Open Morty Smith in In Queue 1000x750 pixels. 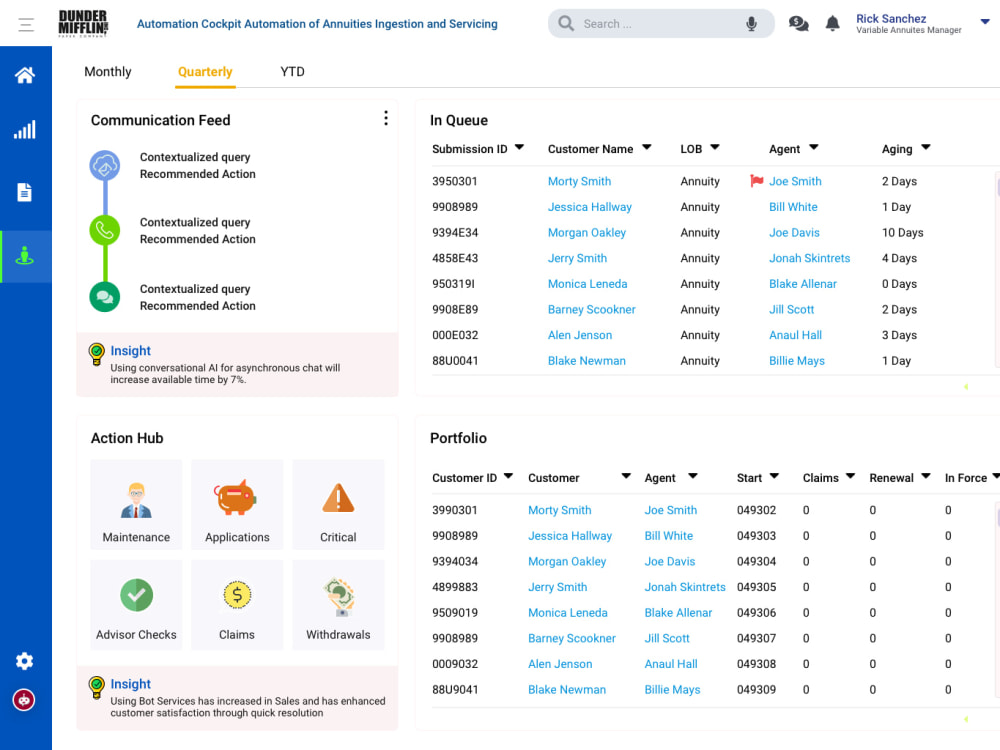tap(579, 181)
